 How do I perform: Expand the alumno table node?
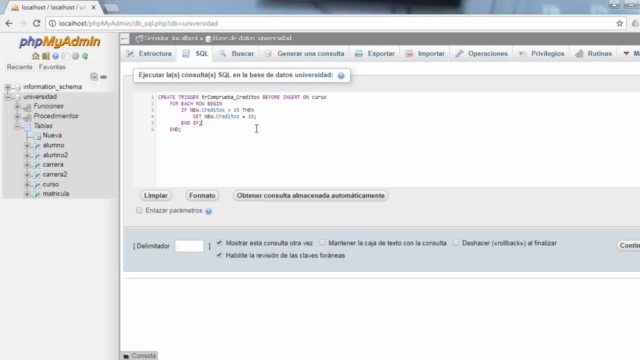27,145
